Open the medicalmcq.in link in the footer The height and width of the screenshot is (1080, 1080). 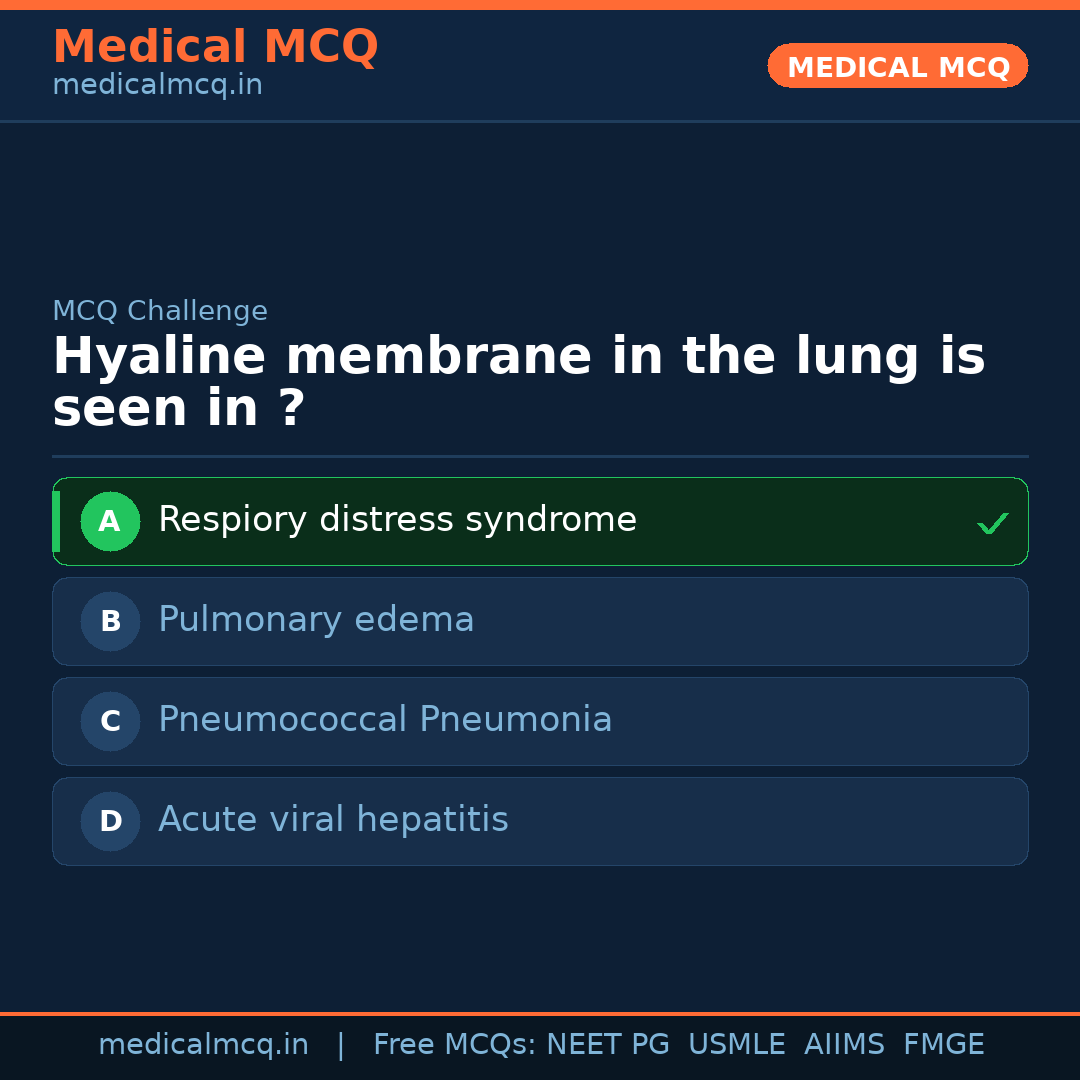(x=203, y=1045)
